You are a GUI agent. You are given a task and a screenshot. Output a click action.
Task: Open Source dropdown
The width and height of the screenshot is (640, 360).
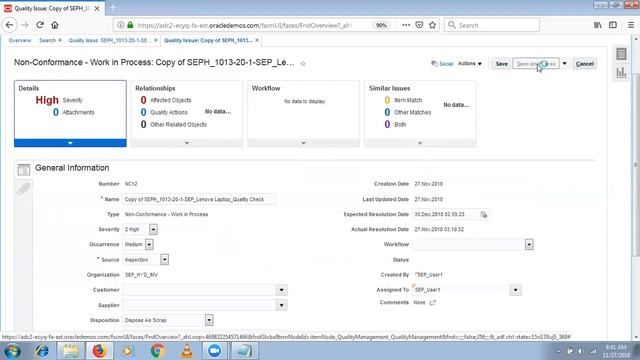pyautogui.click(x=164, y=260)
